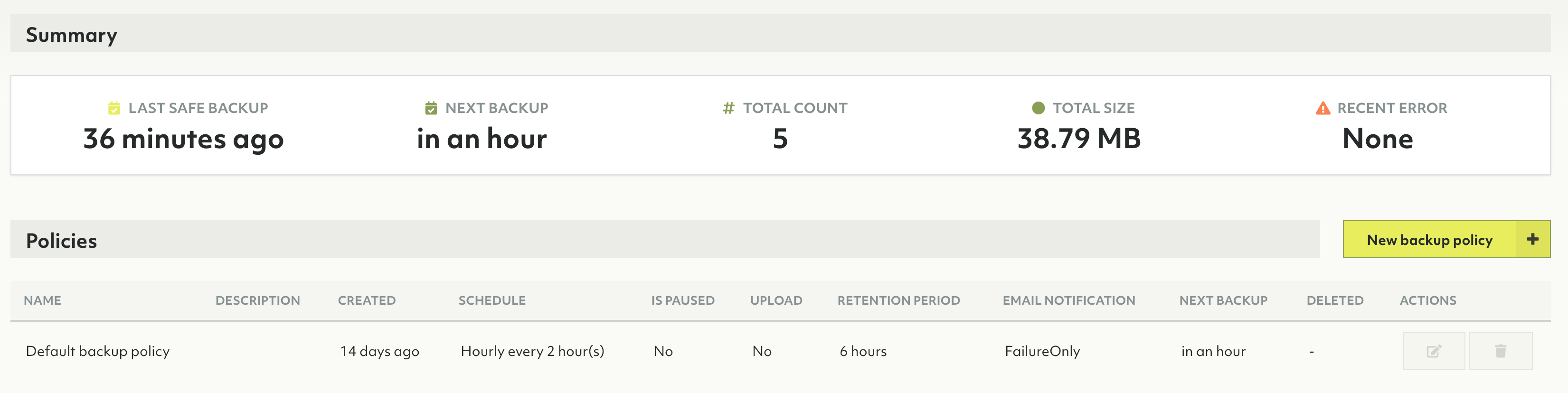1568x393 pixels.
Task: Click the UPLOAD column header
Action: click(x=775, y=300)
